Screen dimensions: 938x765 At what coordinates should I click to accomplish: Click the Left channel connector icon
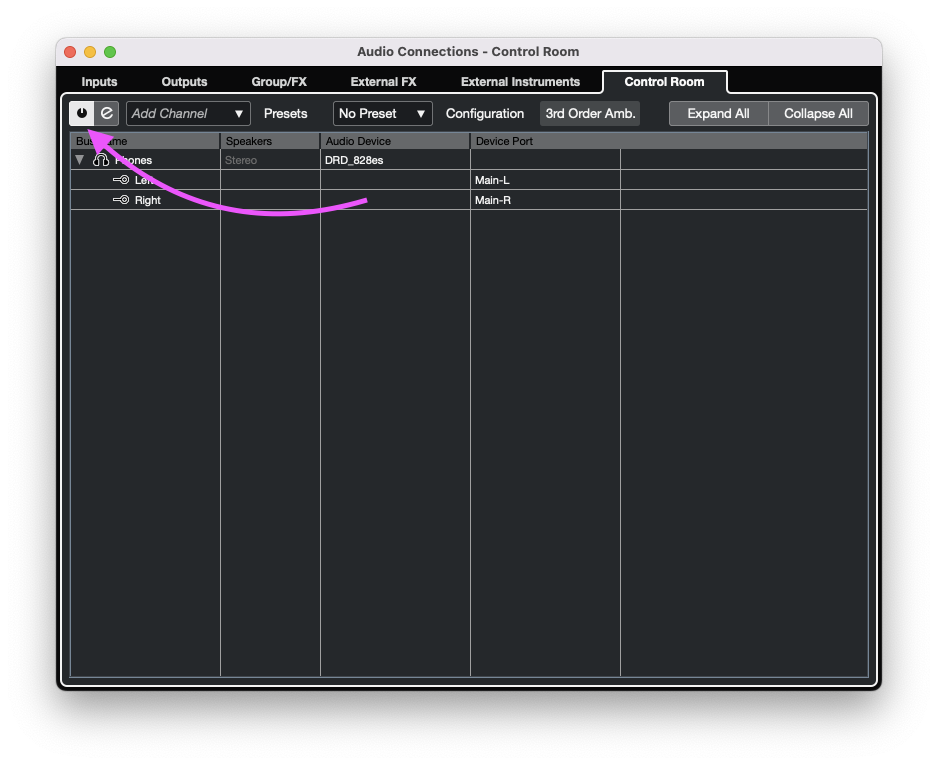[121, 180]
